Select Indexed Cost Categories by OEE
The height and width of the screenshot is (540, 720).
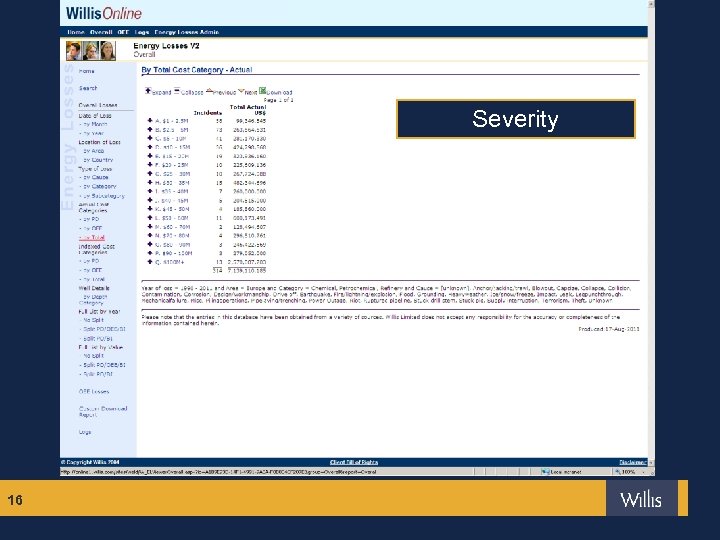point(92,270)
